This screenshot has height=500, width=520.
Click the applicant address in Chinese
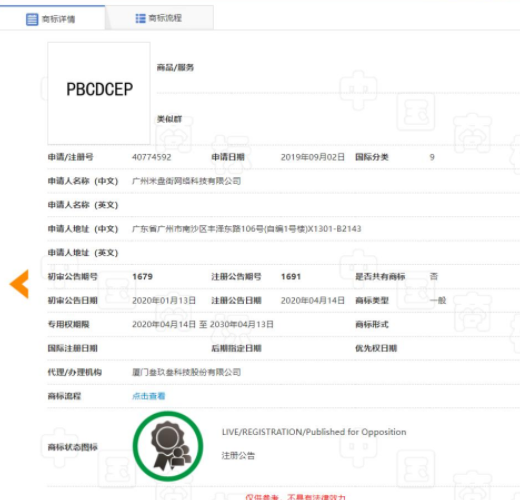(247, 229)
